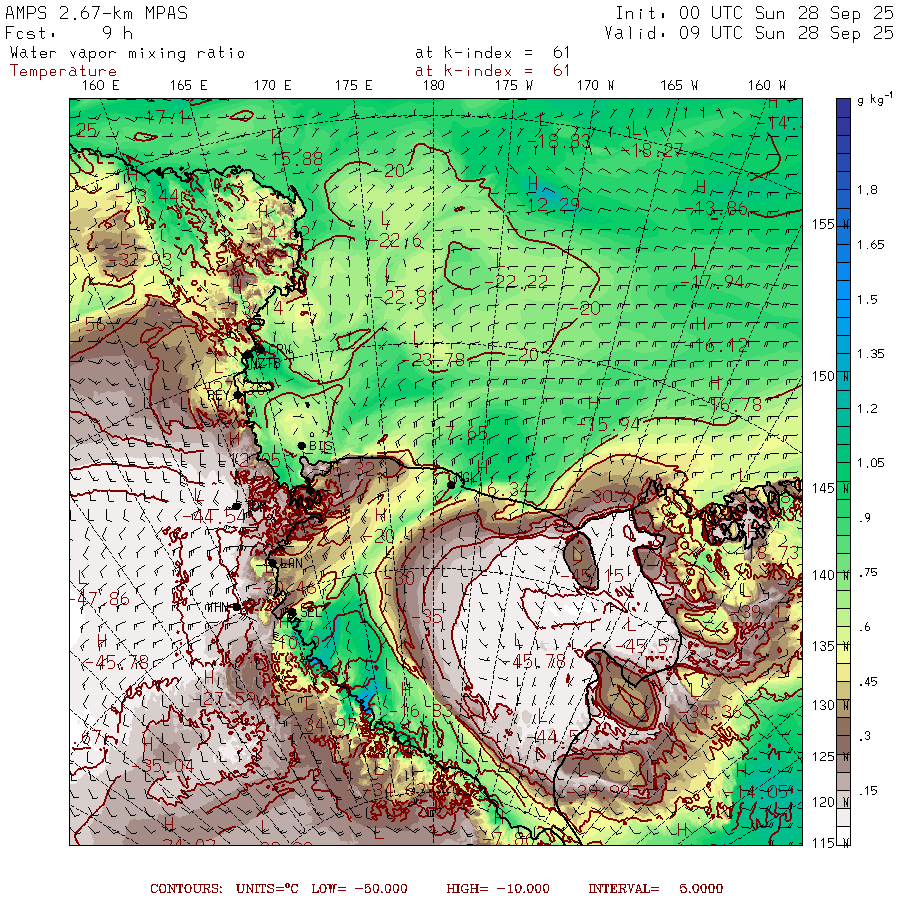Click the '.9' colorbar value

pyautogui.click(x=865, y=518)
